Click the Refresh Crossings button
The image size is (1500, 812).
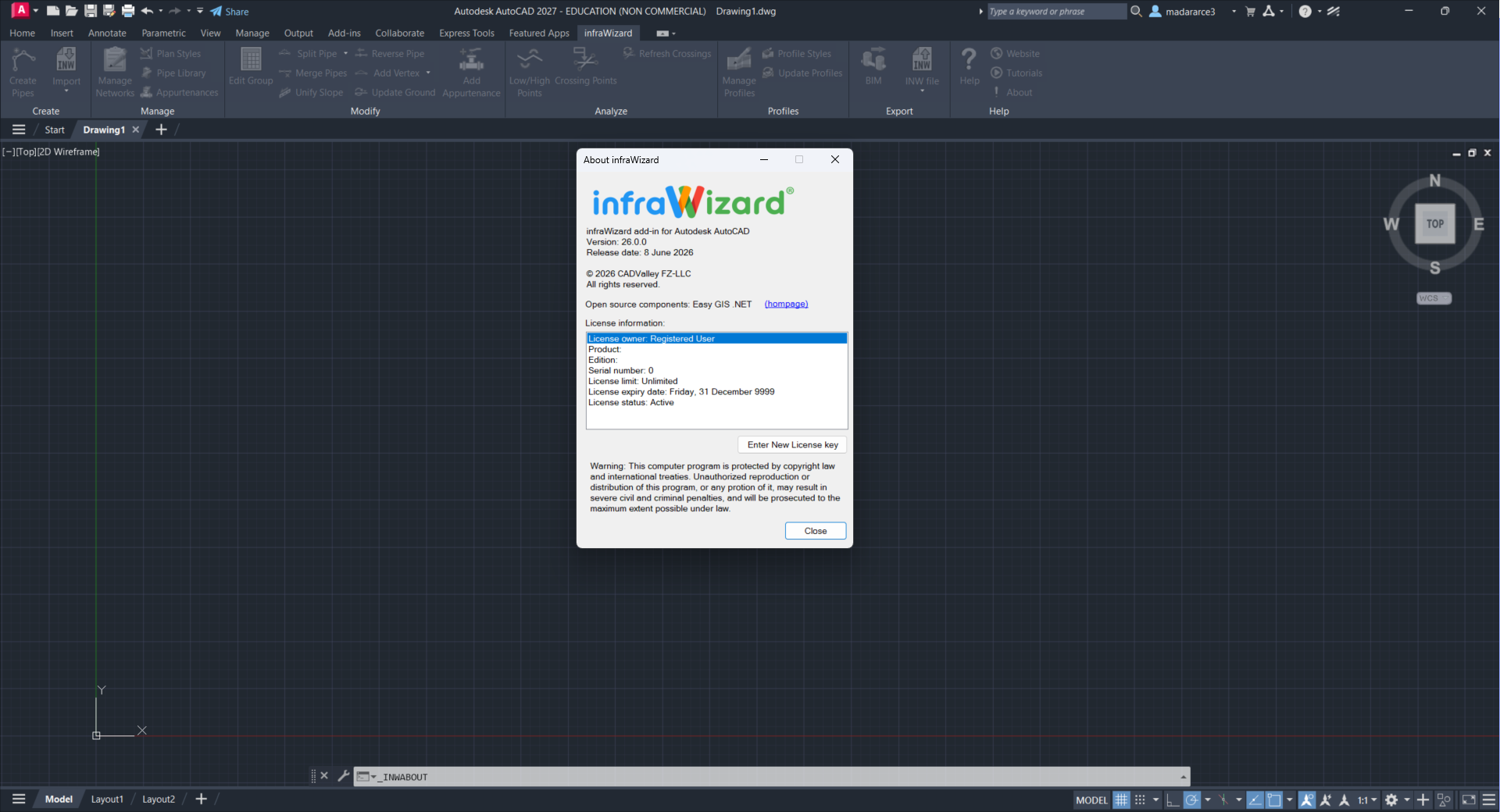pos(667,54)
